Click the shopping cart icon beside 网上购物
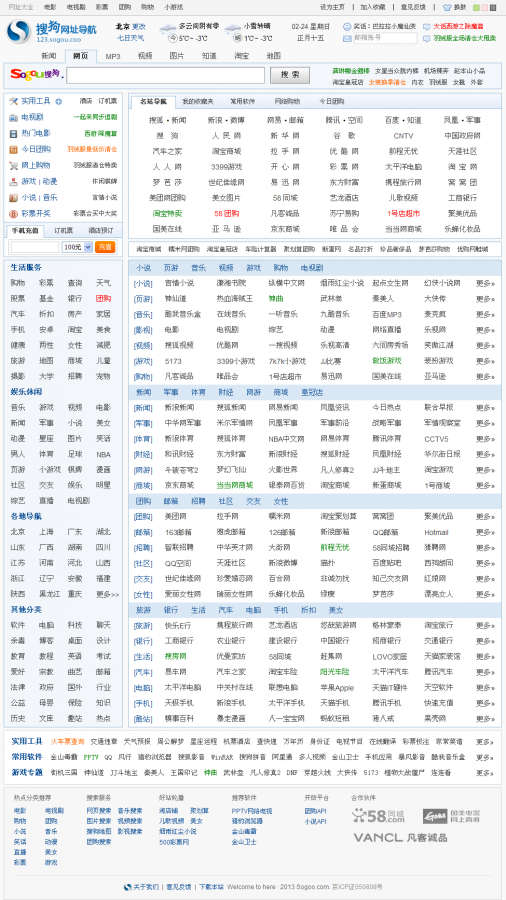506x900 pixels. (14, 165)
